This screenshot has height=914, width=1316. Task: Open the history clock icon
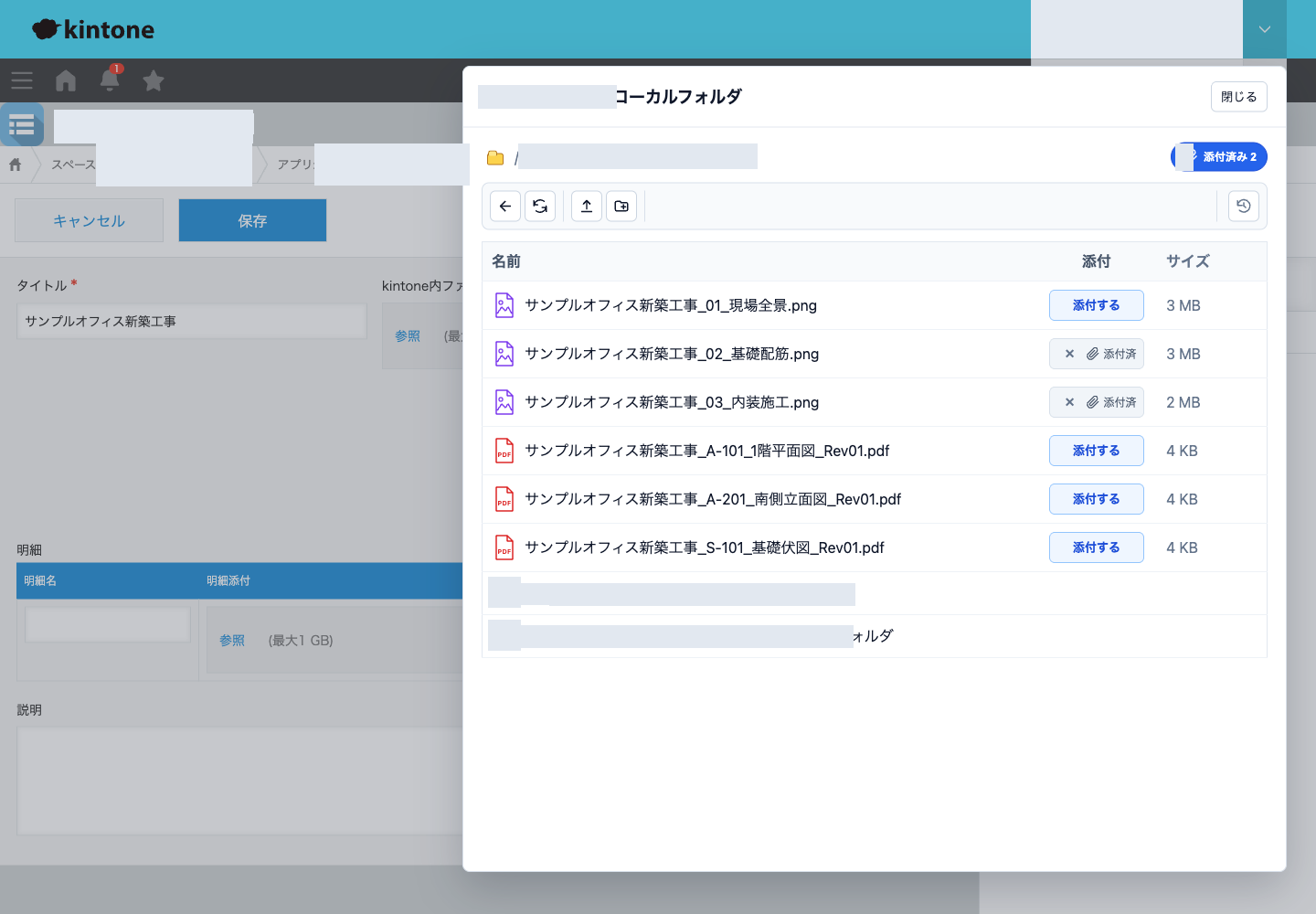click(1244, 207)
